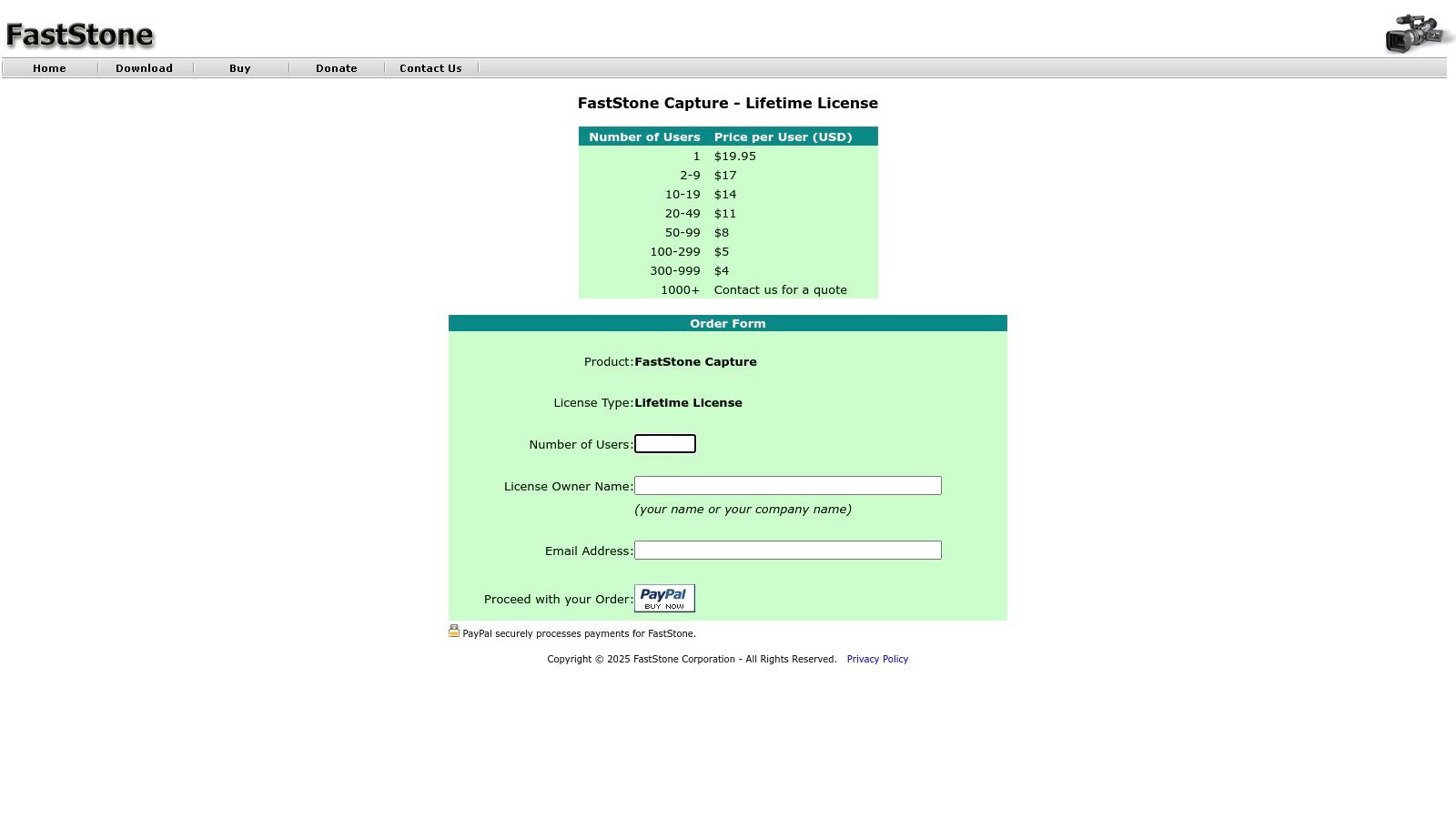Click the camcorder image in the header
The image size is (1456, 819).
1417,34
